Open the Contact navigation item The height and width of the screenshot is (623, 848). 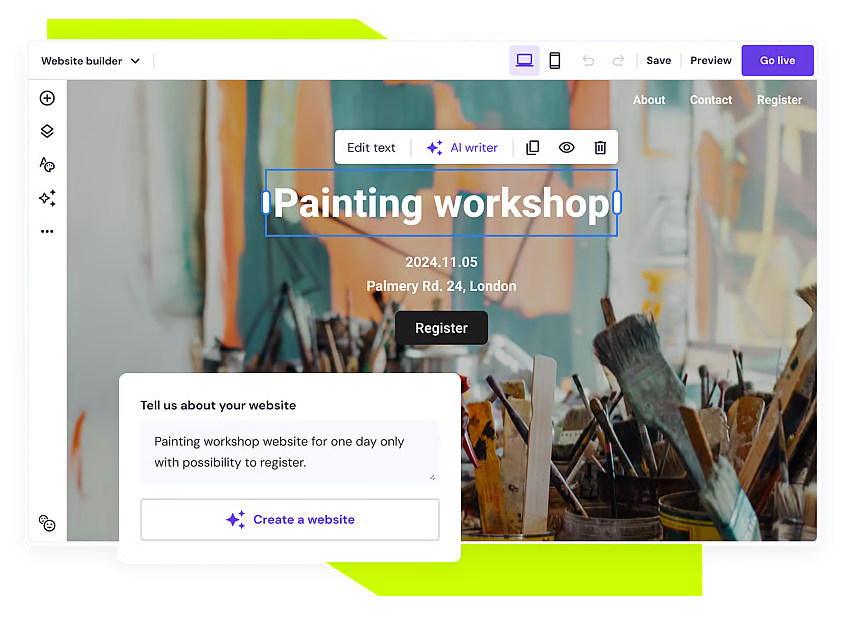tap(710, 100)
